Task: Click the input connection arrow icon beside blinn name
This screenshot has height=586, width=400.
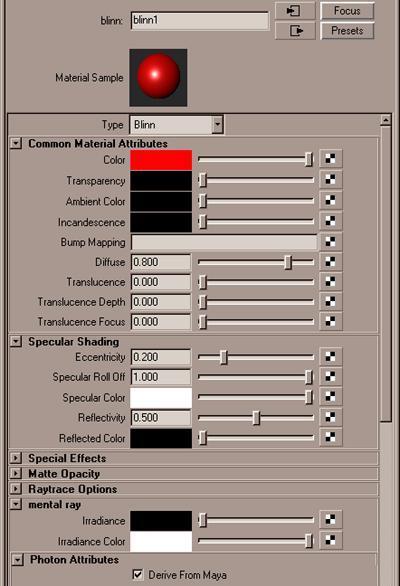Action: (x=295, y=10)
